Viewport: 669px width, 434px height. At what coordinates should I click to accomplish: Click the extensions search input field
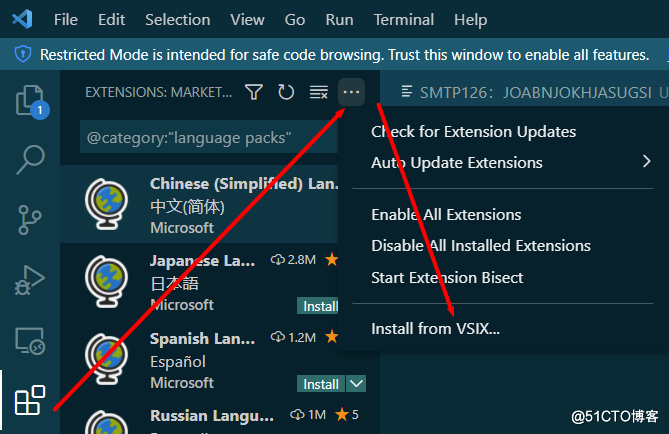click(x=209, y=137)
